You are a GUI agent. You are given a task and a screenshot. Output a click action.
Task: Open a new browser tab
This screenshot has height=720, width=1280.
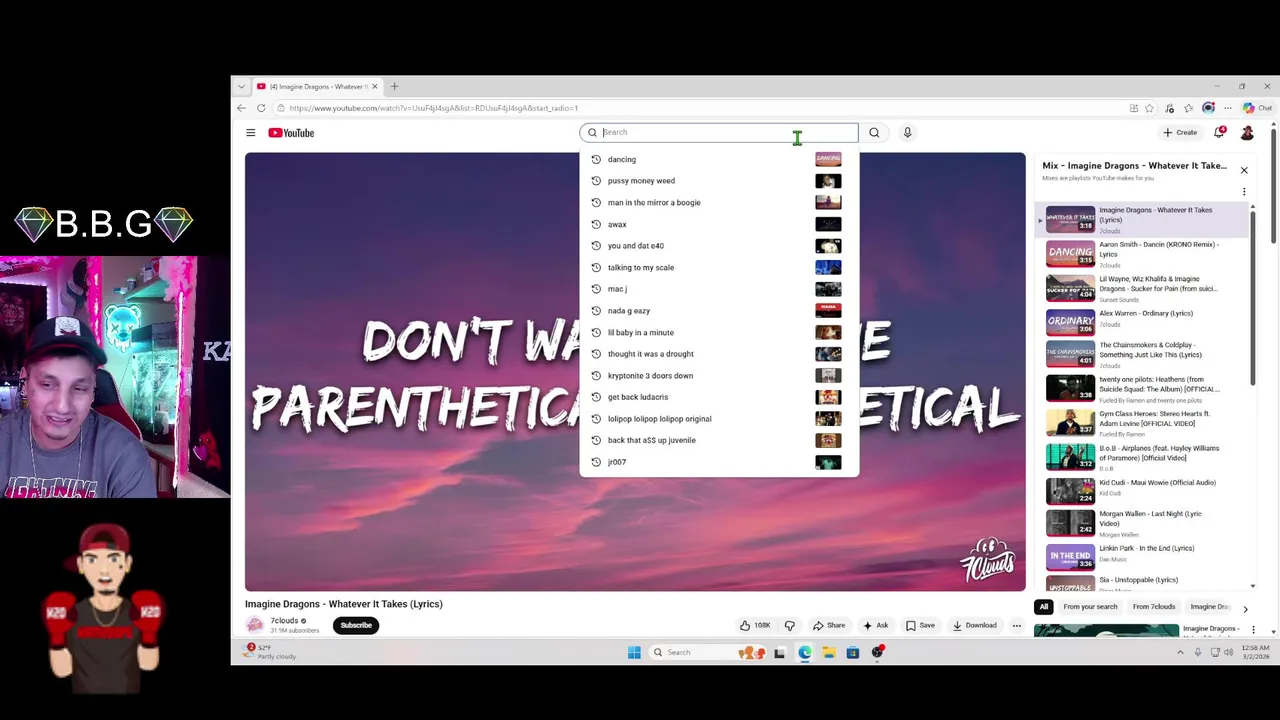394,87
